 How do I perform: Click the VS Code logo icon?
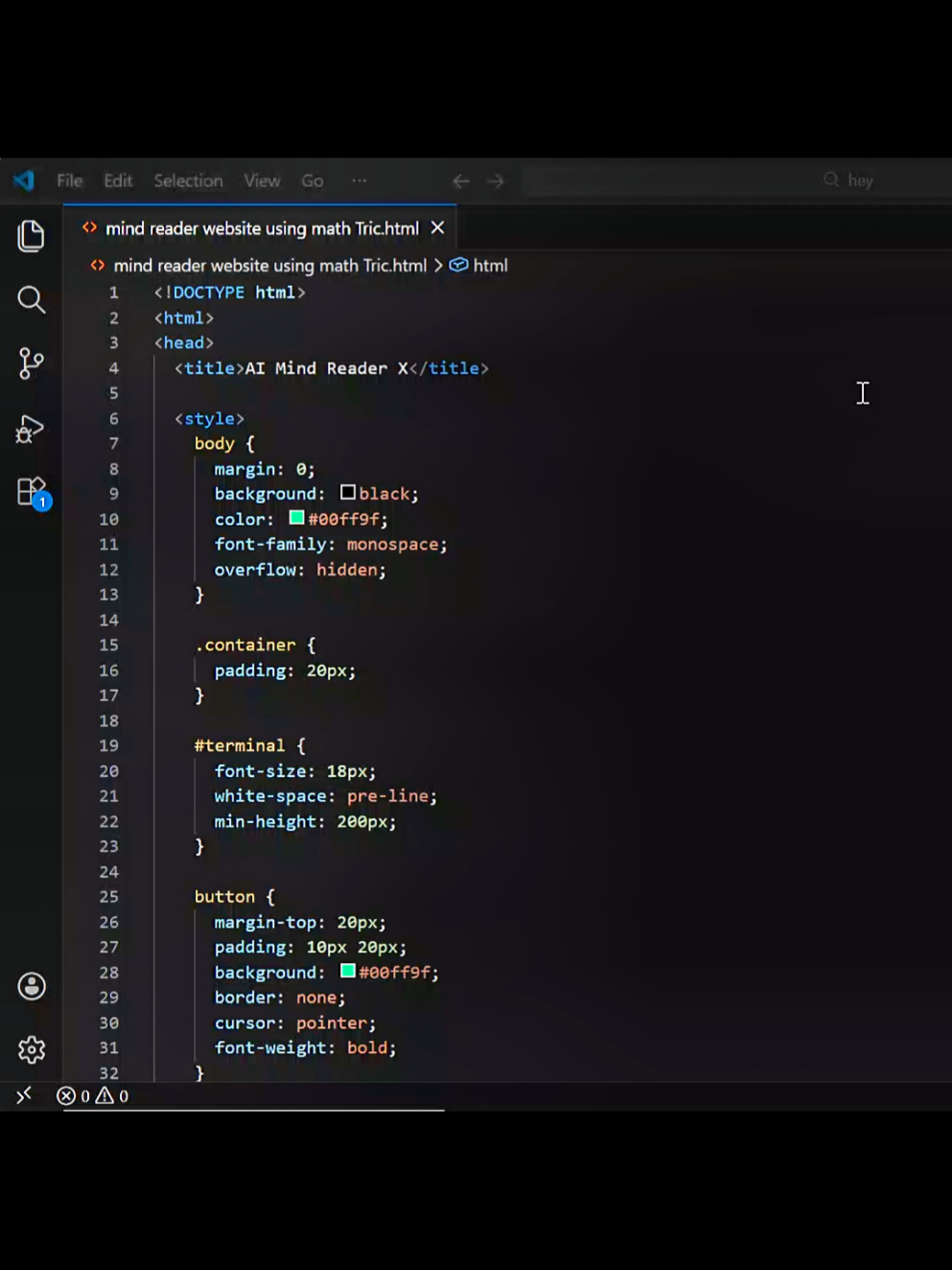(x=24, y=180)
